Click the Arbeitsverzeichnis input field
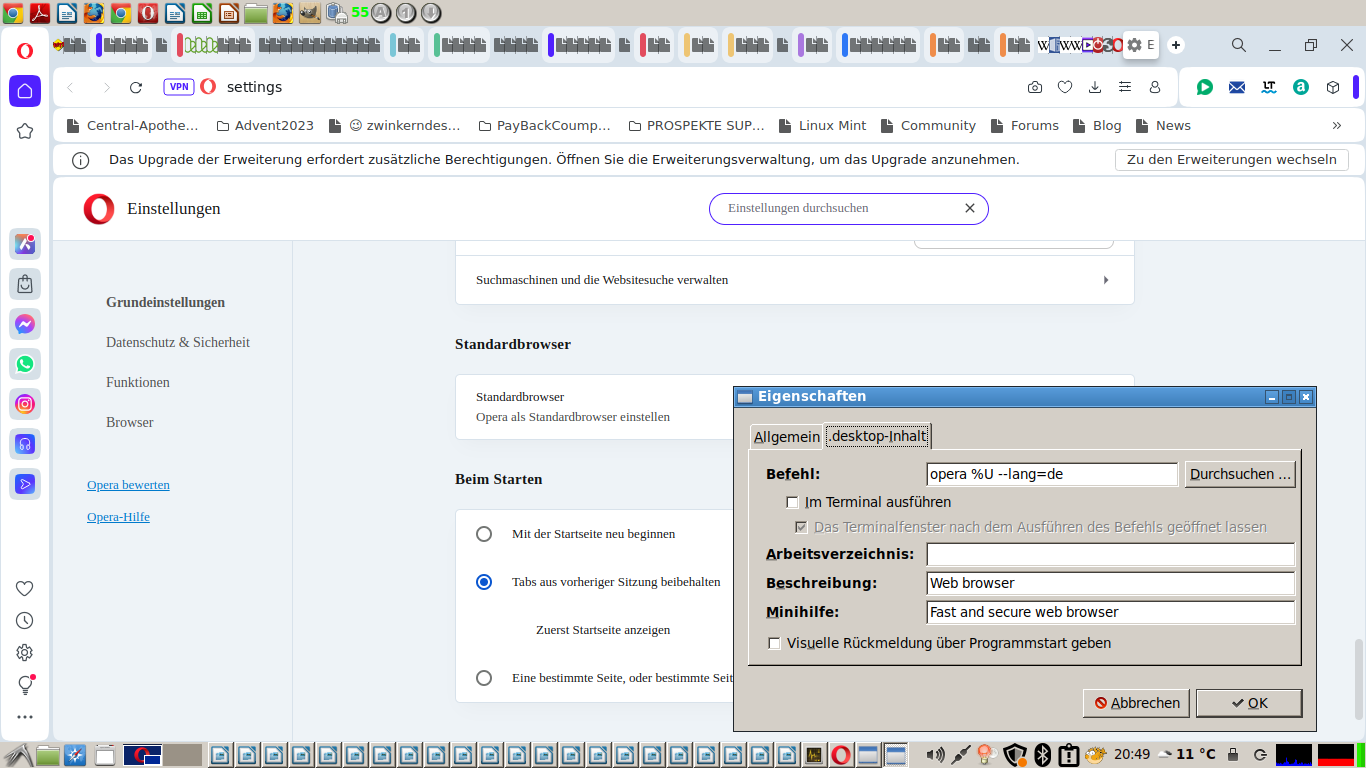The width and height of the screenshot is (1366, 768). point(1111,554)
